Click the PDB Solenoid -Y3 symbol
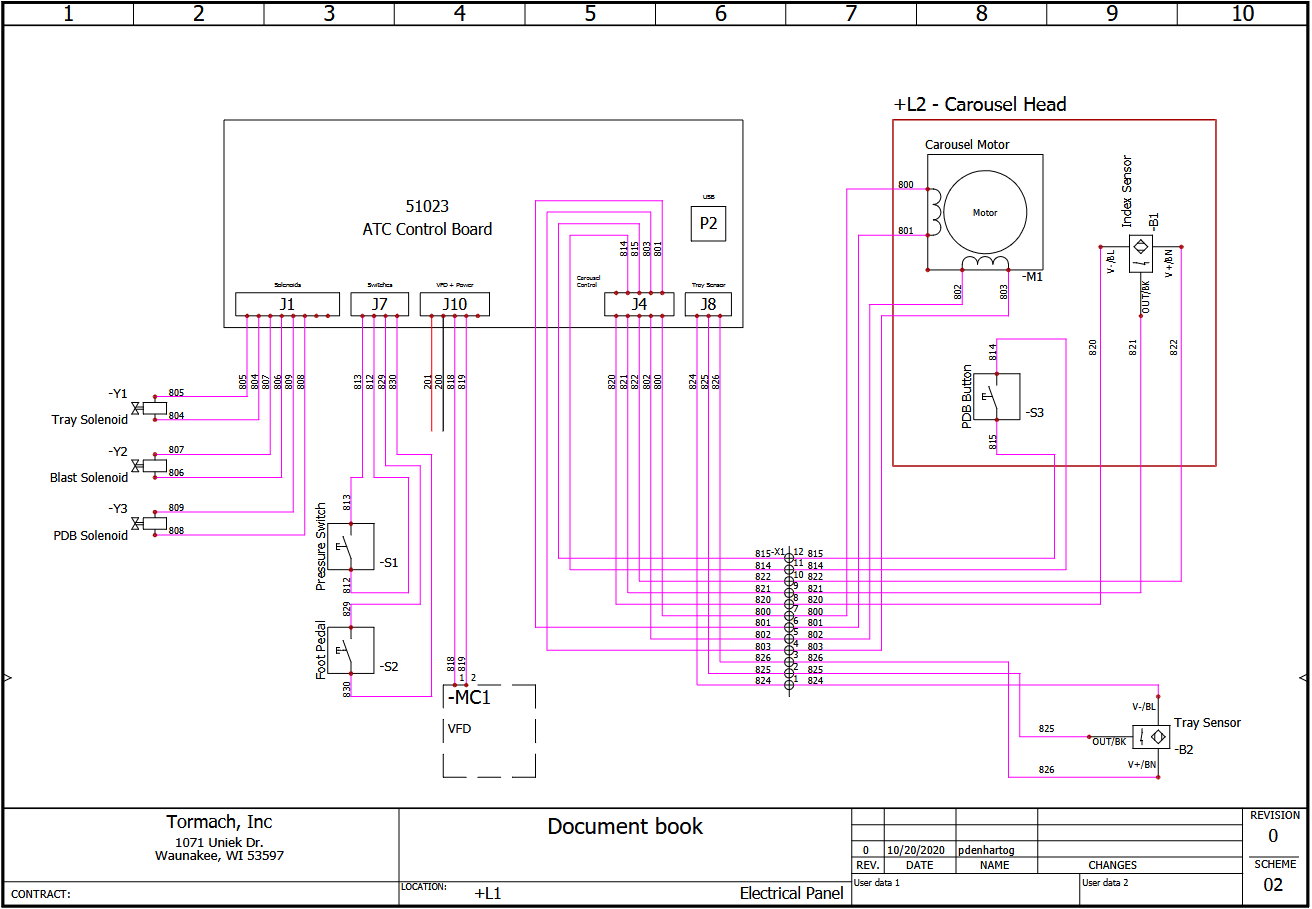This screenshot has height=909, width=1312. coord(153,523)
